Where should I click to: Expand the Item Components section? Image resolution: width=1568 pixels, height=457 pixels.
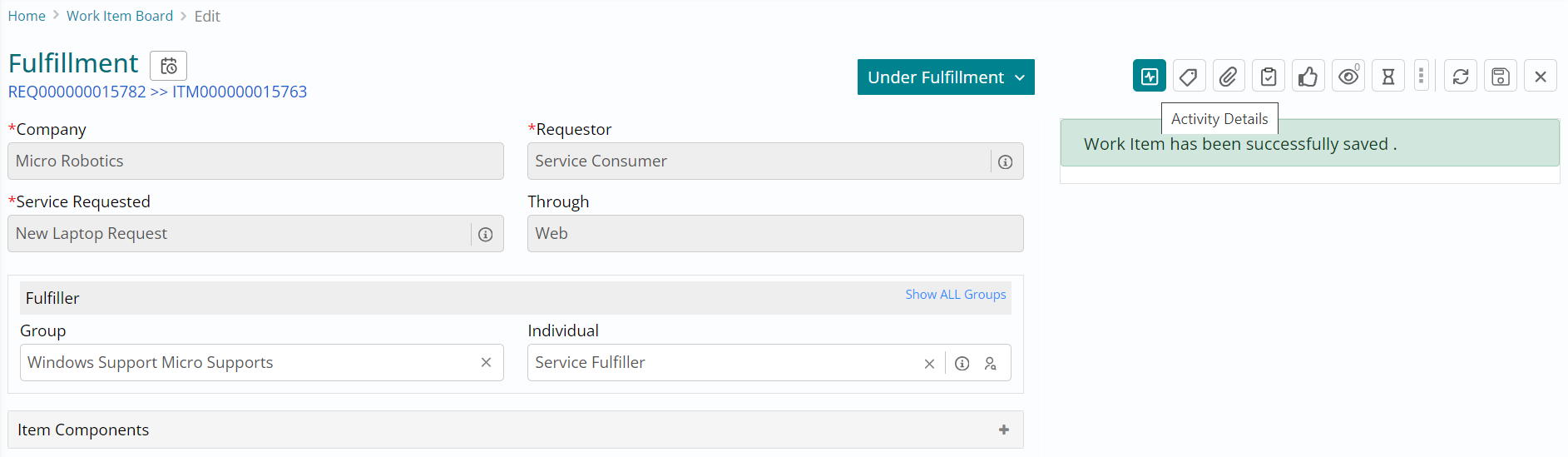click(x=1004, y=430)
